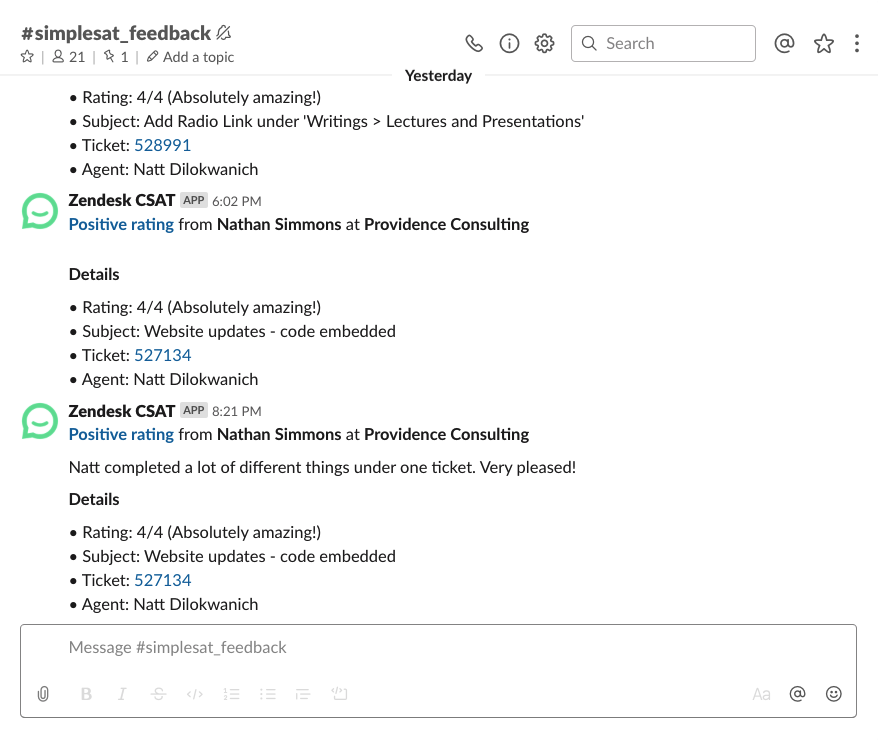The image size is (878, 741).
Task: Apply blockquote formatting in composer
Action: click(303, 694)
